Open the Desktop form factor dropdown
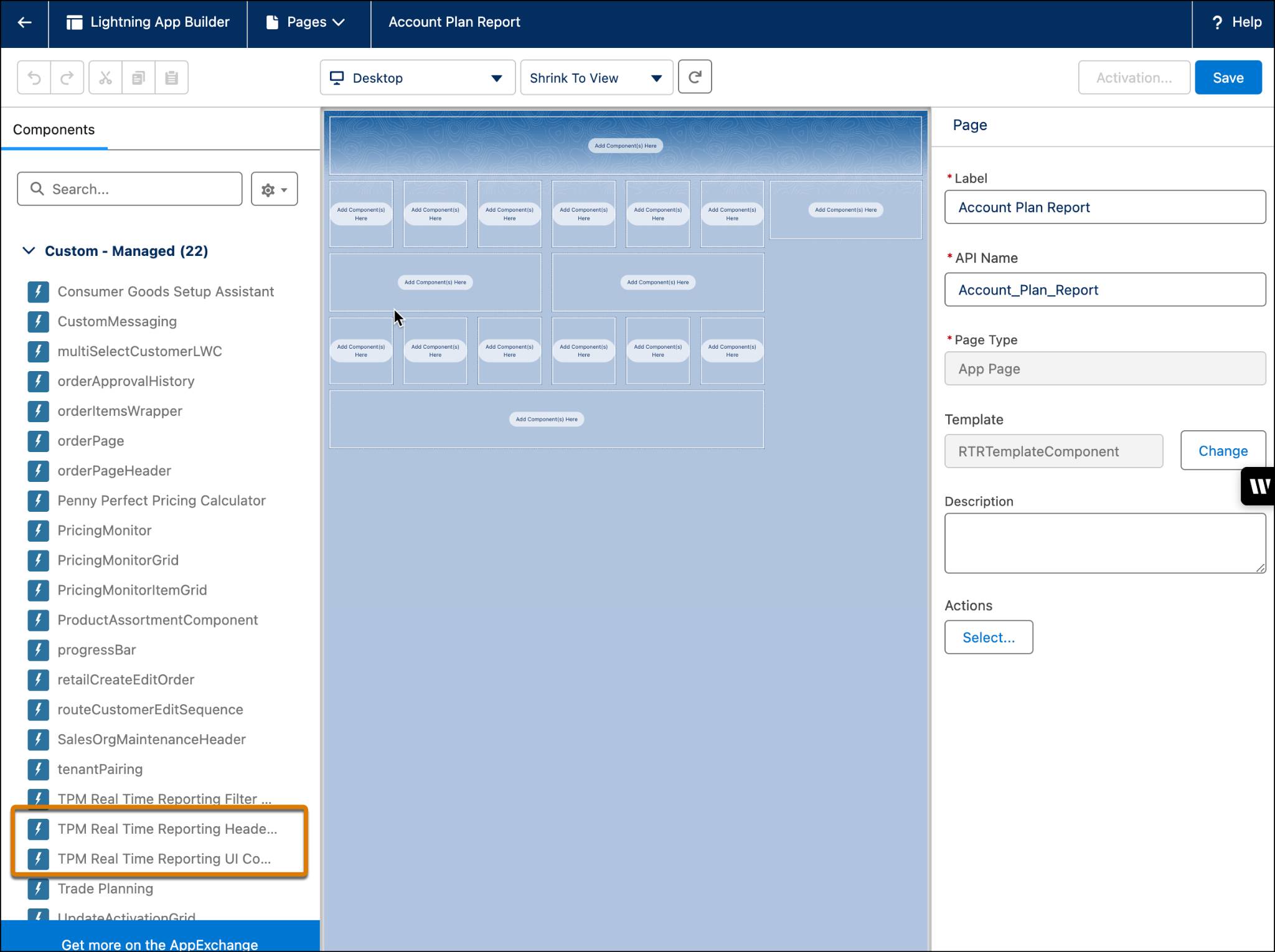Image resolution: width=1275 pixels, height=952 pixels. (417, 78)
